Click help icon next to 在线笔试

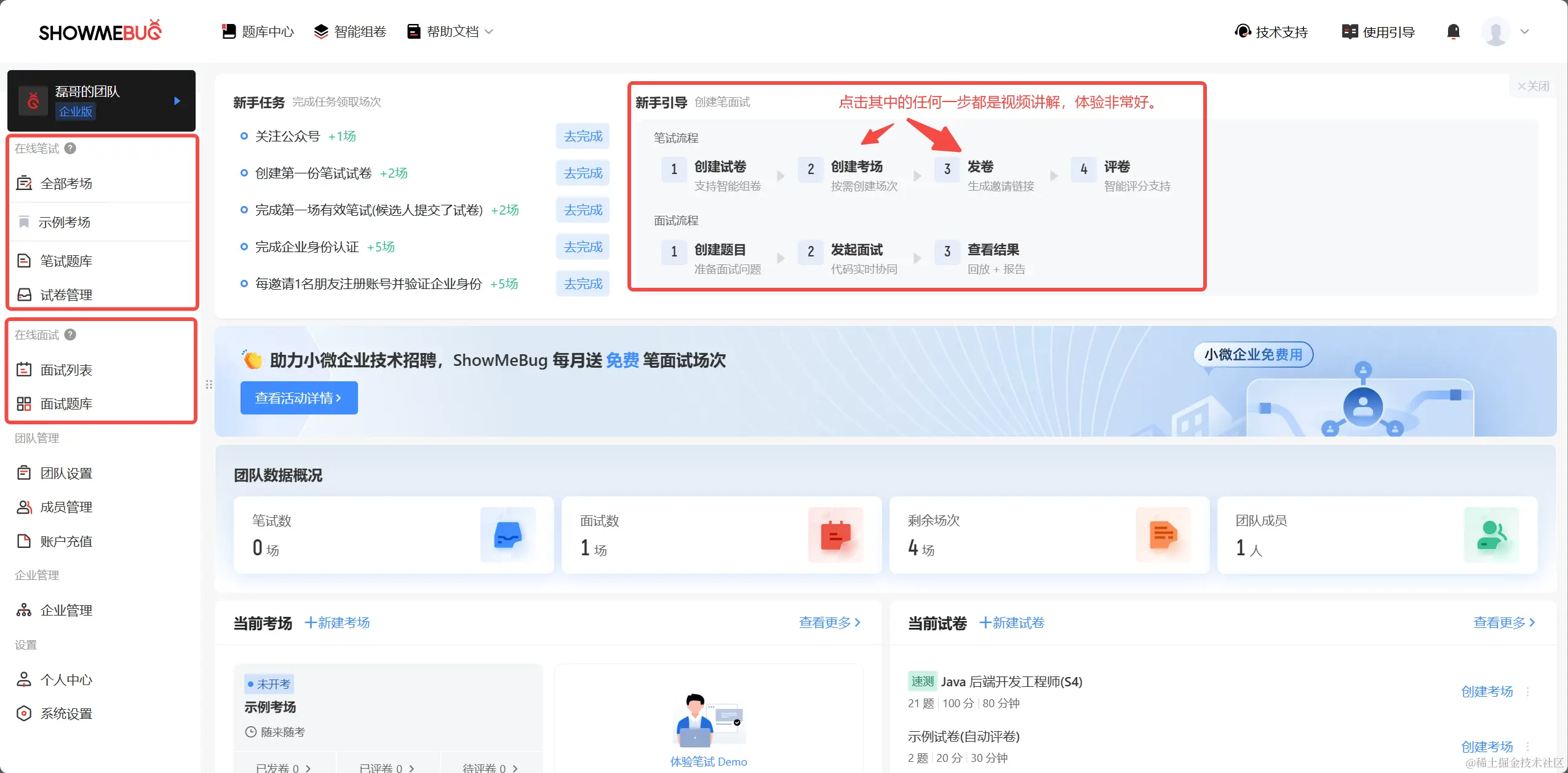coord(71,148)
